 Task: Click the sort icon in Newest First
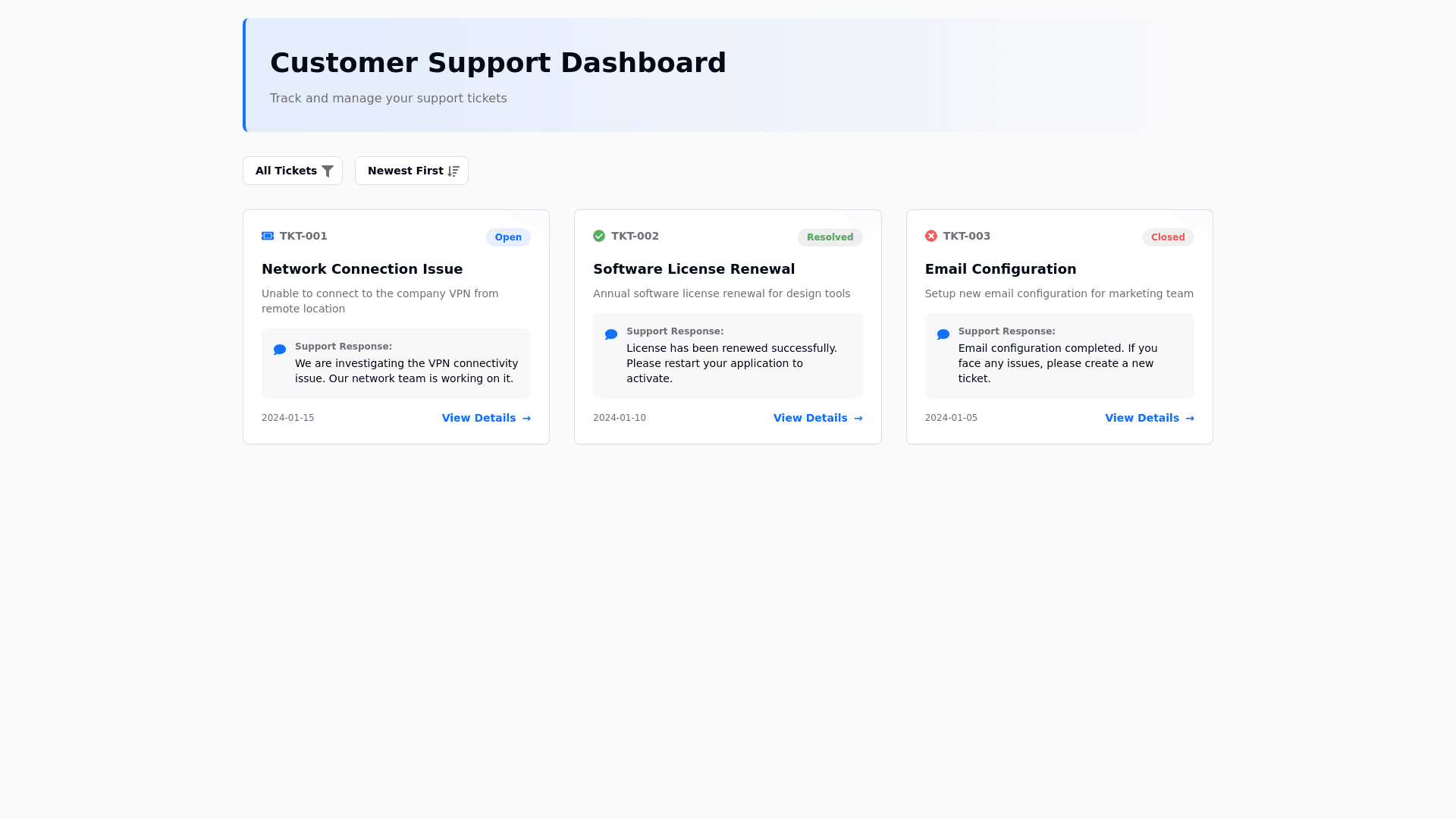click(x=453, y=171)
